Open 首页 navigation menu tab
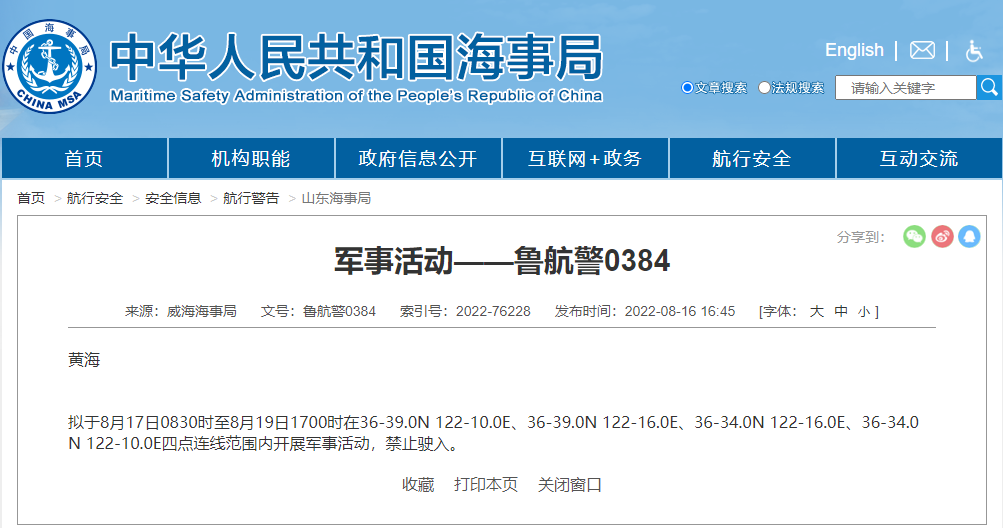The image size is (1003, 528). coord(84,159)
